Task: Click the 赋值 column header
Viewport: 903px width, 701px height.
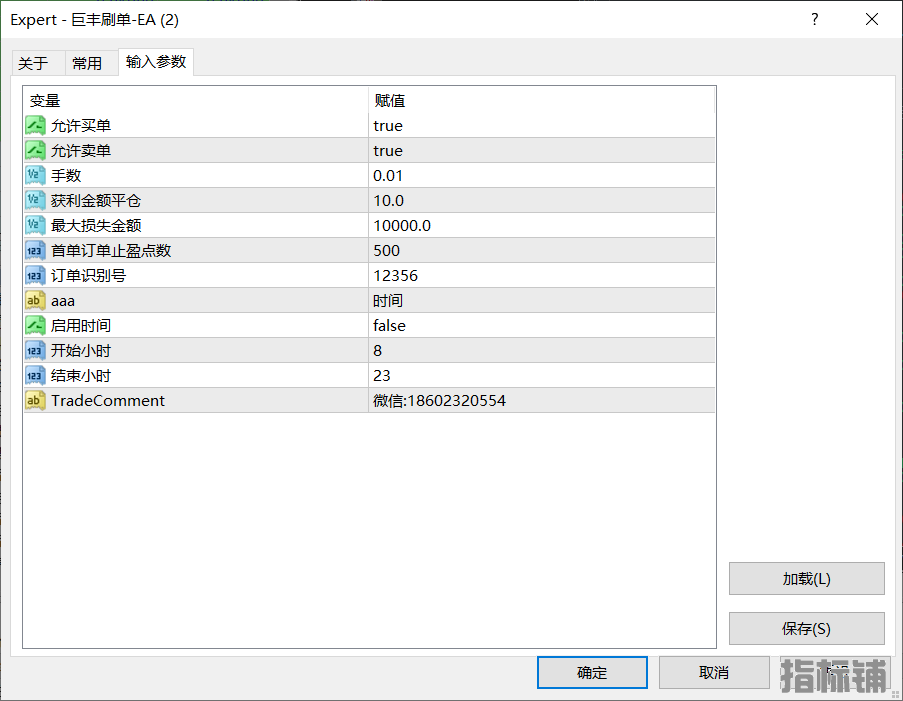Action: [x=542, y=100]
